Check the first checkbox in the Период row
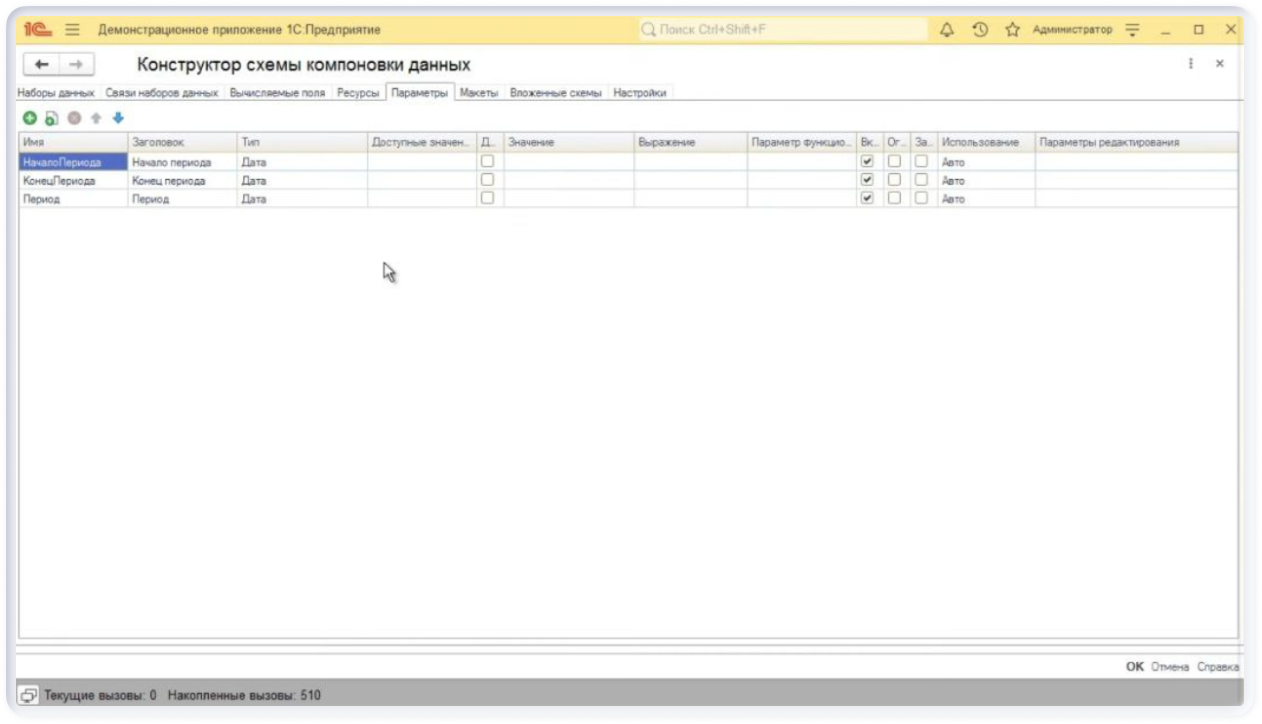Viewport: 1262px width, 724px height. point(487,198)
